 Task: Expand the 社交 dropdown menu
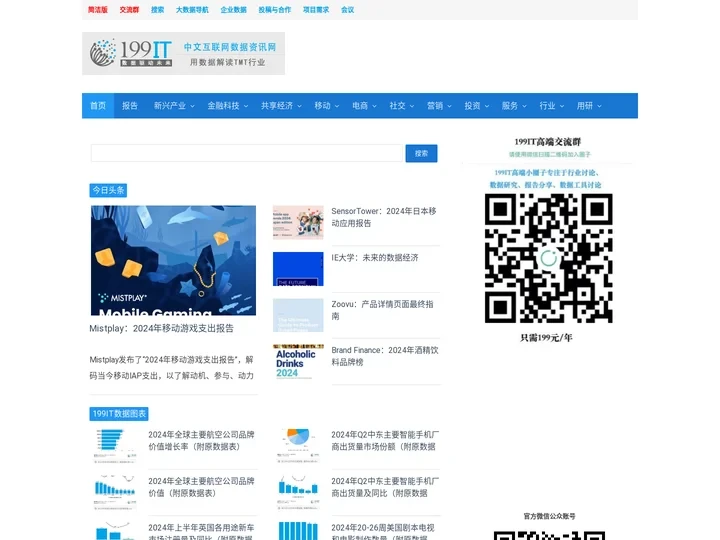pyautogui.click(x=401, y=106)
